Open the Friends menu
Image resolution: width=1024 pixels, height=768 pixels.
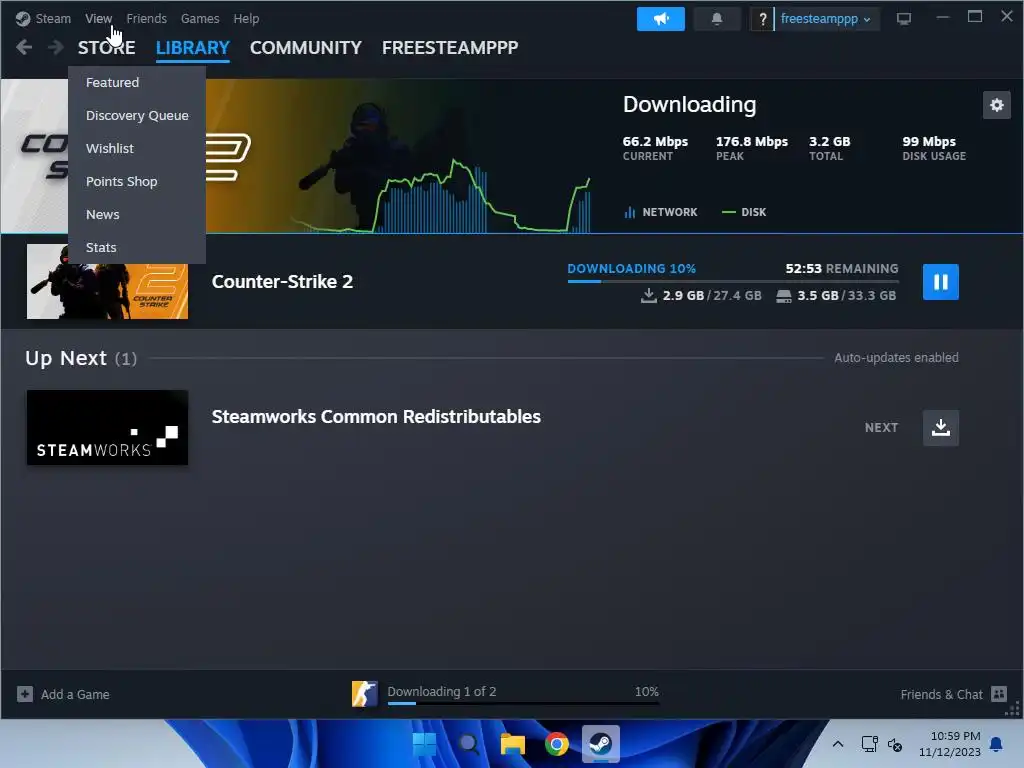point(146,18)
